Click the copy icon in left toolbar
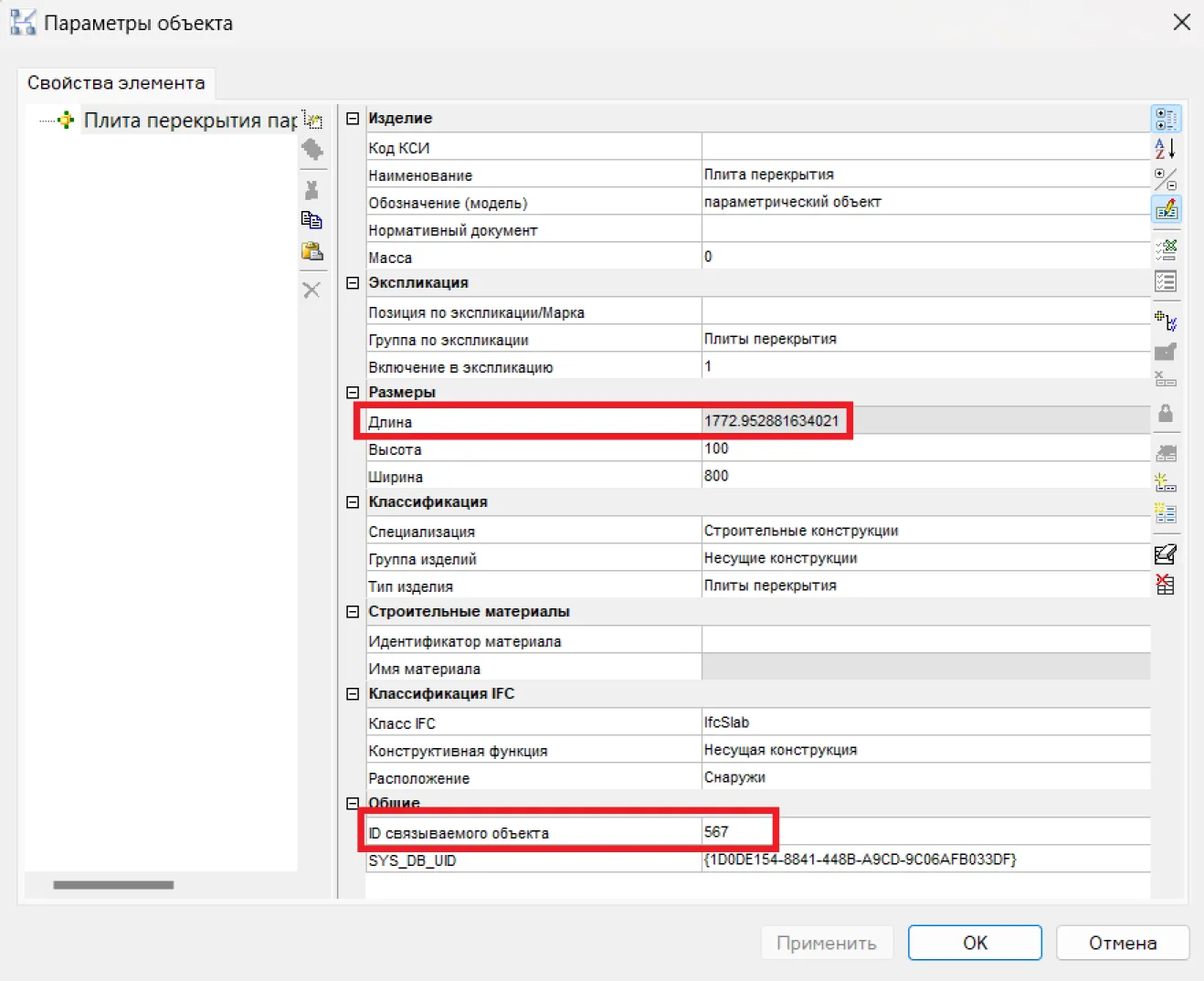The height and width of the screenshot is (981, 1204). pyautogui.click(x=312, y=220)
